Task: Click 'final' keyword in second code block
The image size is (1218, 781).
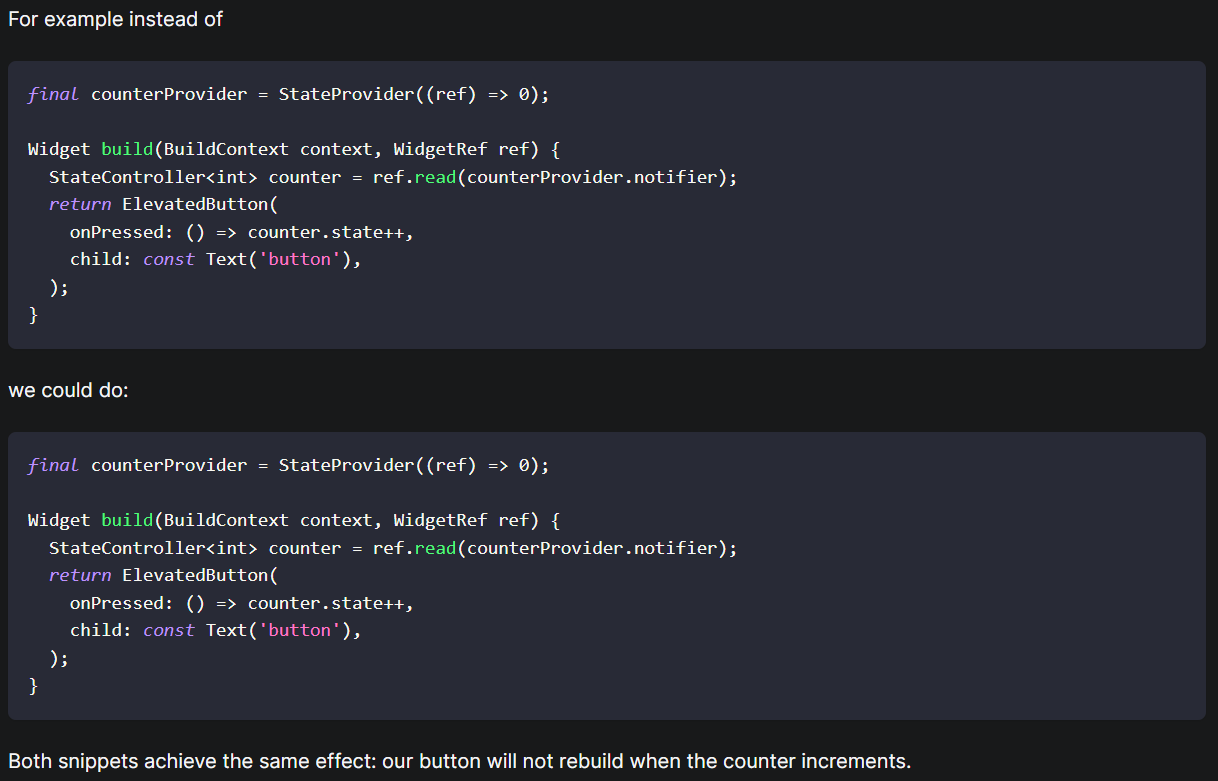Action: click(52, 464)
